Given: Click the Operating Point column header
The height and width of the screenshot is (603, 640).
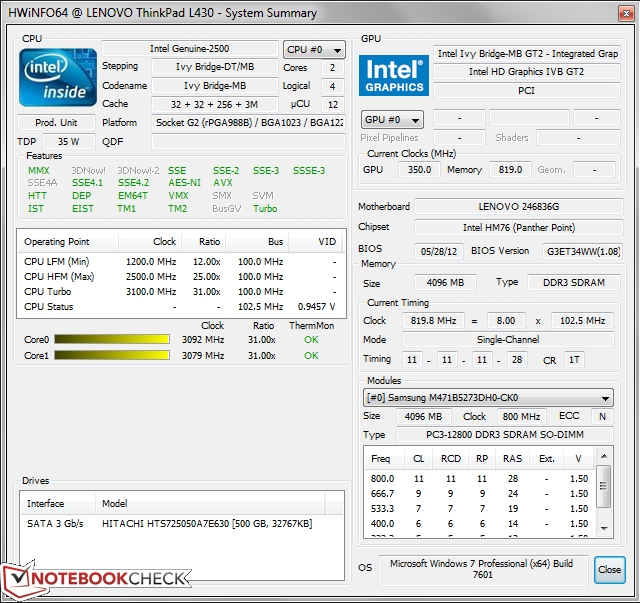Looking at the screenshot, I should 68,242.
